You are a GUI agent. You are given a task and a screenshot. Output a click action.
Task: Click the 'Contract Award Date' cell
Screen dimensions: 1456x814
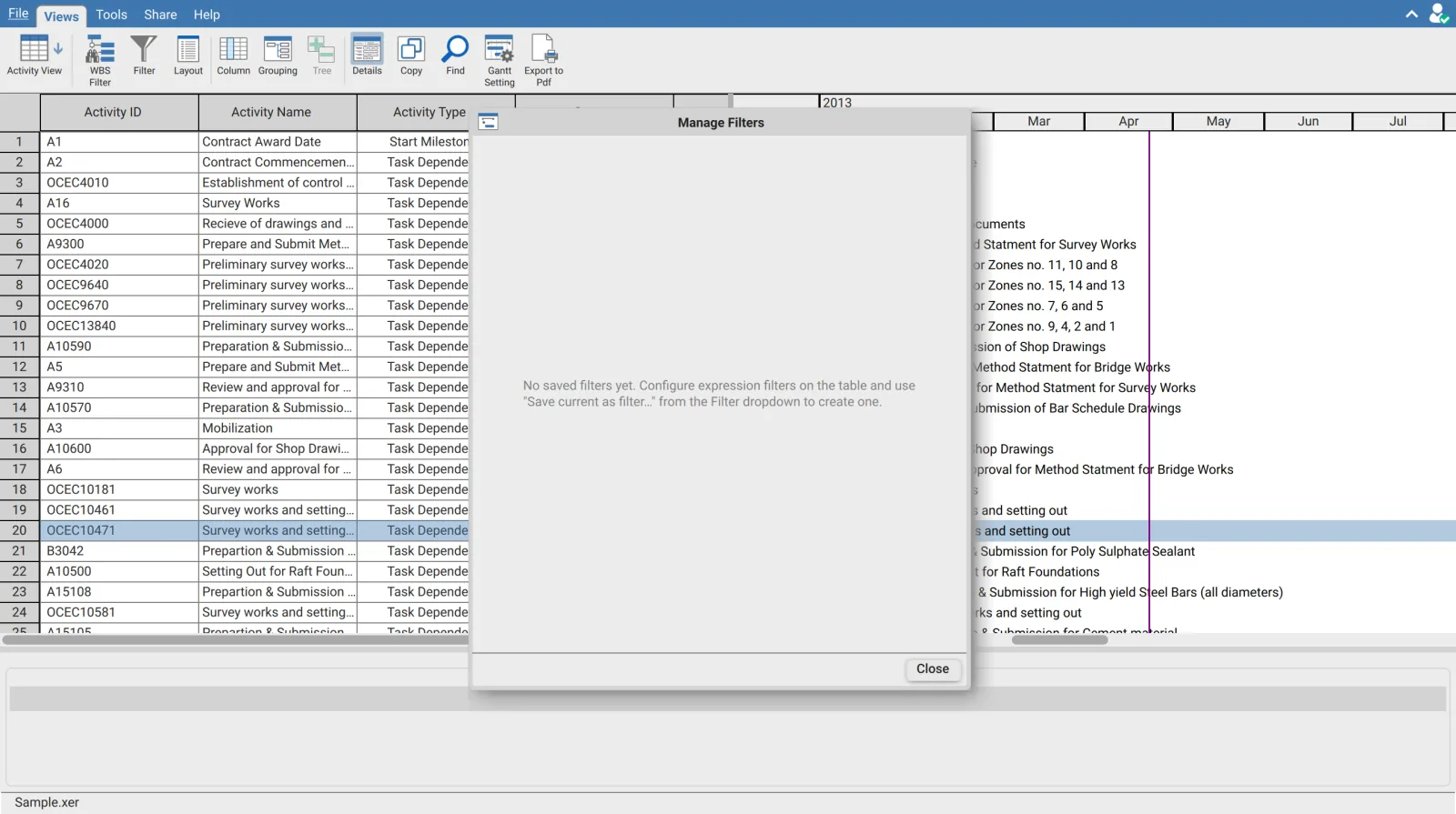click(x=278, y=142)
